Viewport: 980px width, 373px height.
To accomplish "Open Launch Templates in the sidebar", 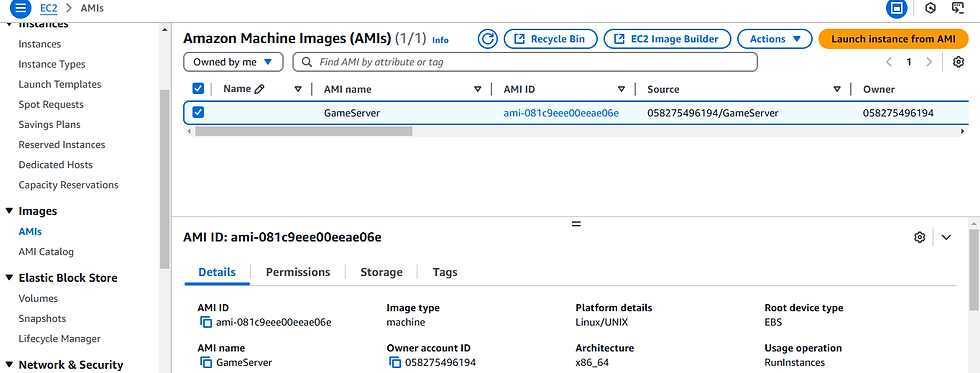I will pos(60,84).
